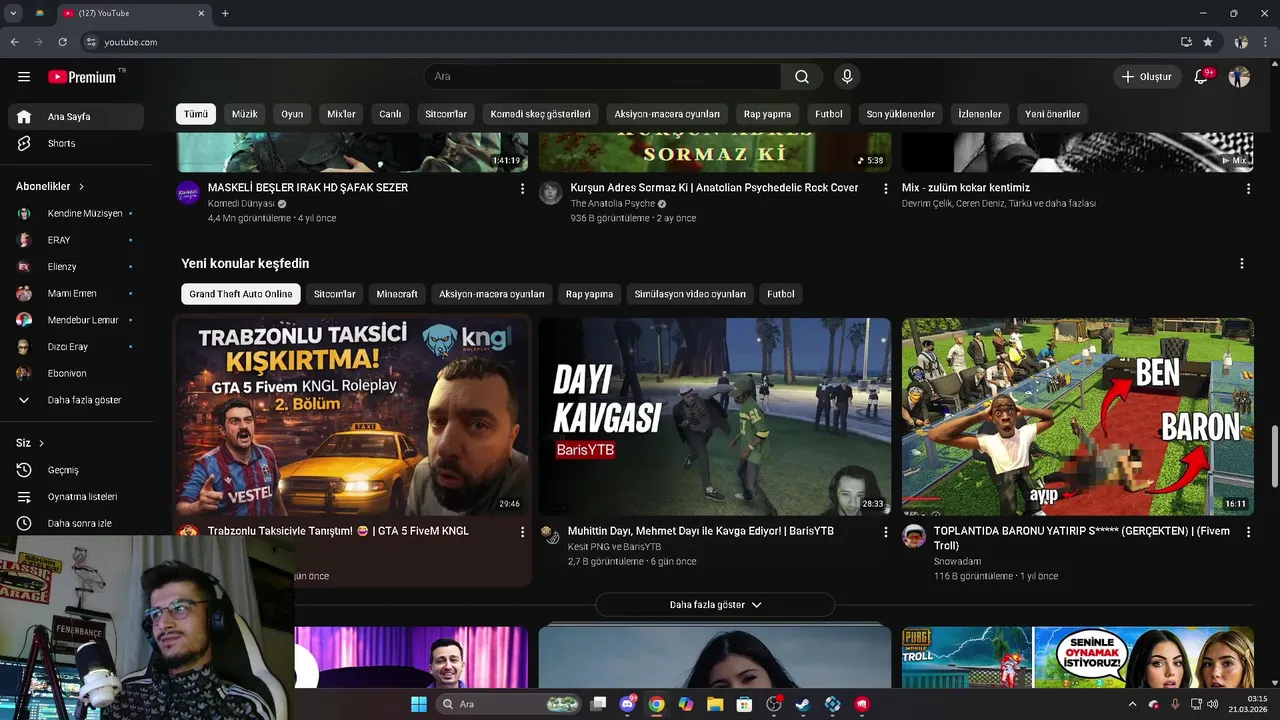Reload the page in Chrome
This screenshot has height=720, width=1280.
62,42
